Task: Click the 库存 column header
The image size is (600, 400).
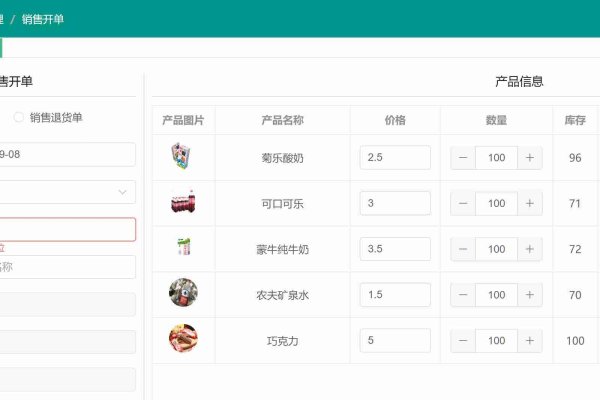Action: [575, 120]
